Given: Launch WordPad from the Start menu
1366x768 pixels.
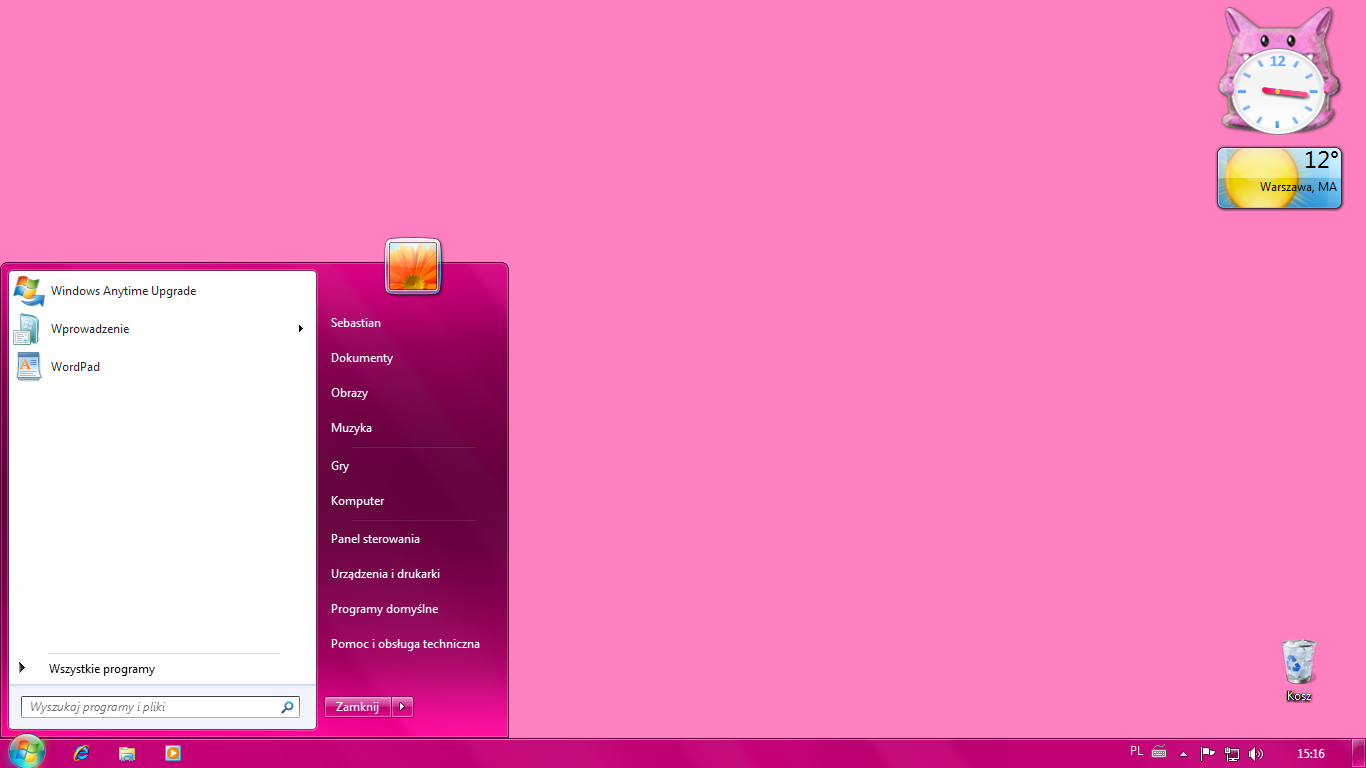Looking at the screenshot, I should coord(75,367).
